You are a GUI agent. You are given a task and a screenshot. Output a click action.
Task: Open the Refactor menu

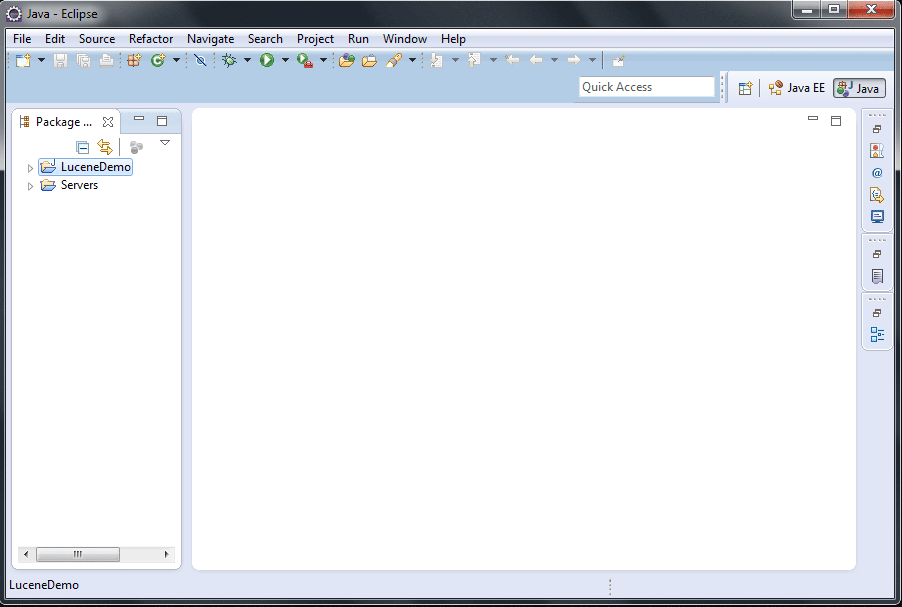coord(150,38)
